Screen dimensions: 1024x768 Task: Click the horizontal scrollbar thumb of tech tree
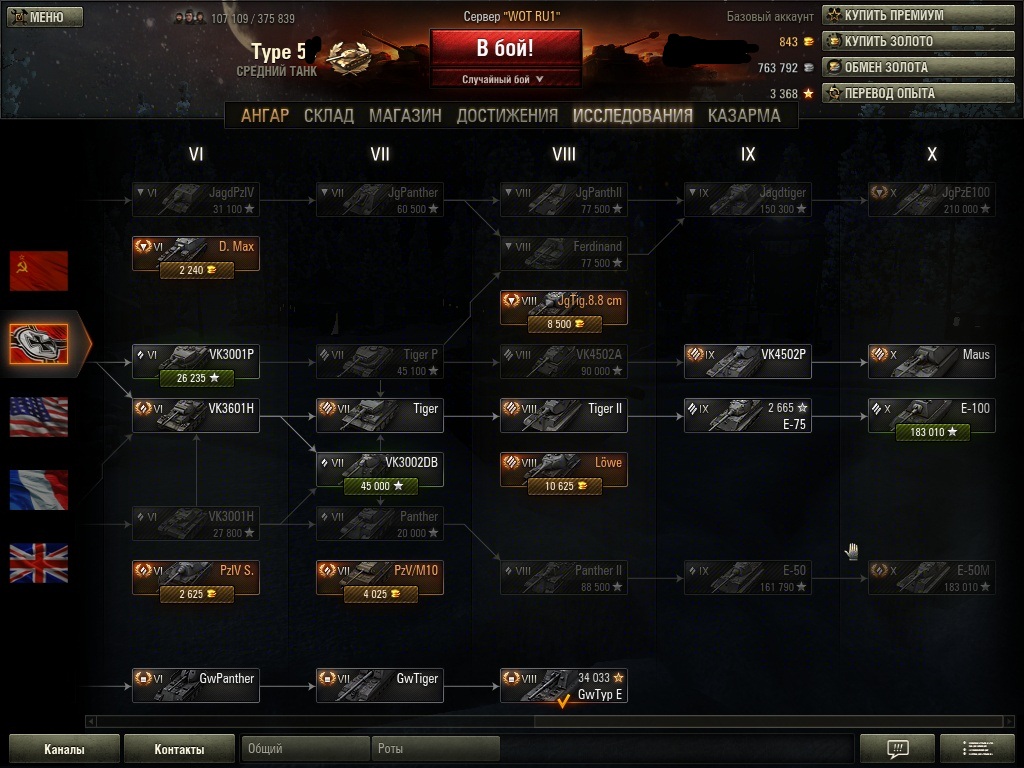coord(769,721)
